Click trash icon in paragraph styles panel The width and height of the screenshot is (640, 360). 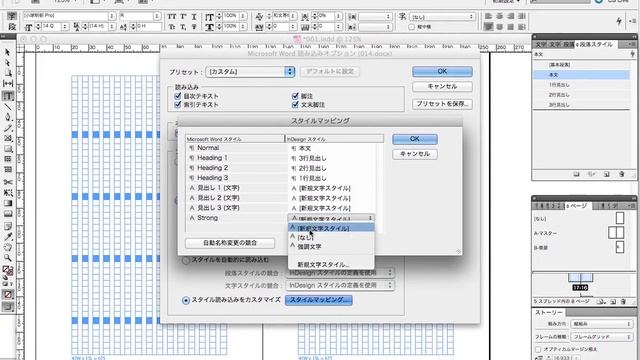pyautogui.click(x=622, y=174)
